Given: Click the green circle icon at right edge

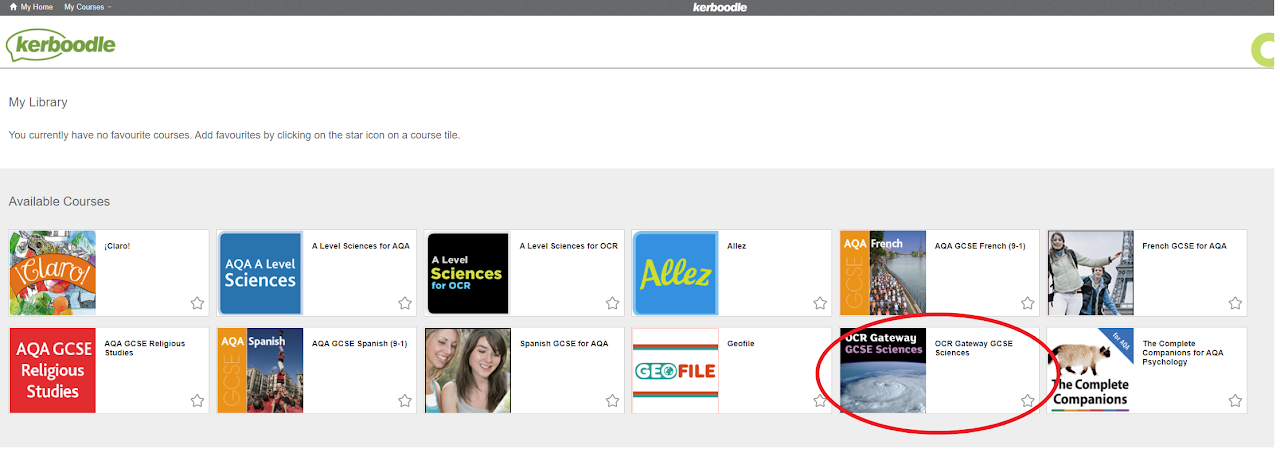Looking at the screenshot, I should (1265, 48).
